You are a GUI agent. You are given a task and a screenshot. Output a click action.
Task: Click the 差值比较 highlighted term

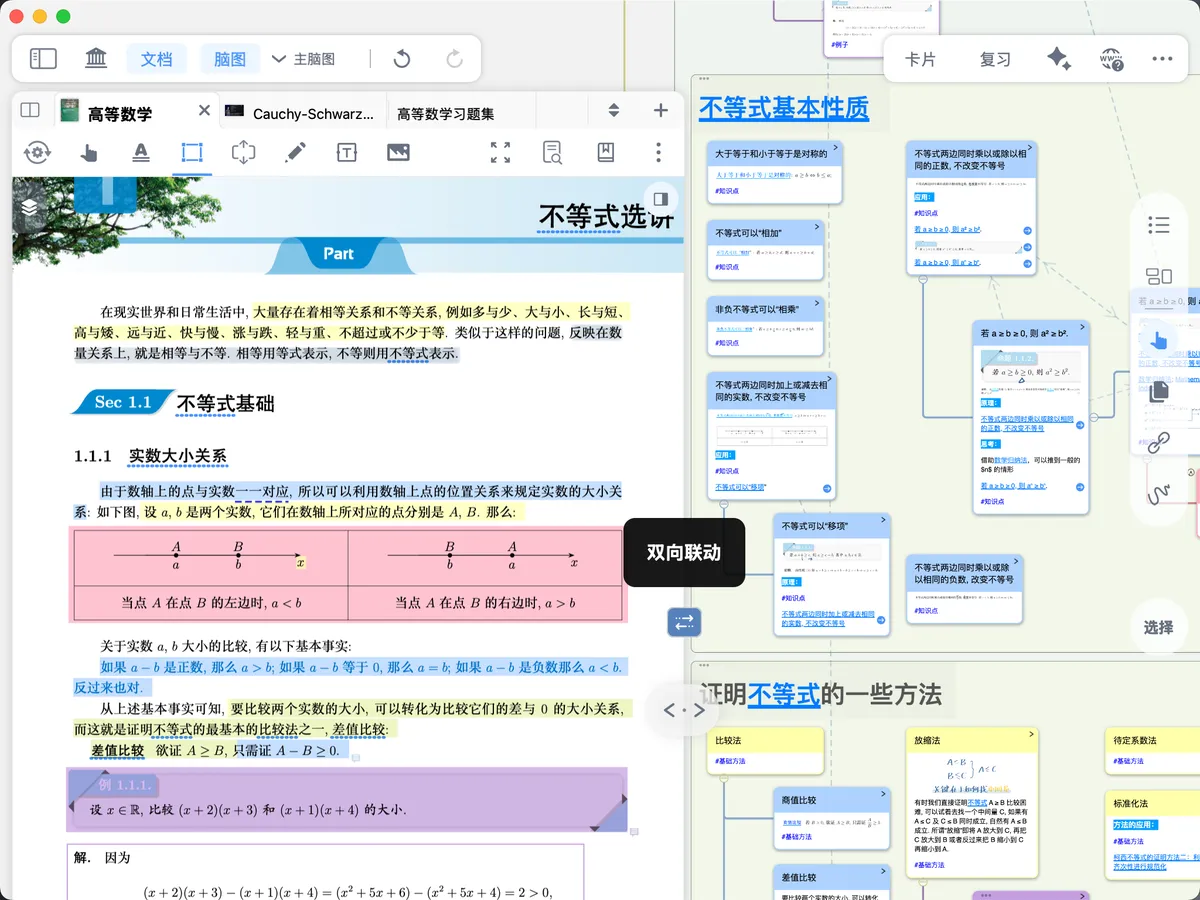(118, 751)
